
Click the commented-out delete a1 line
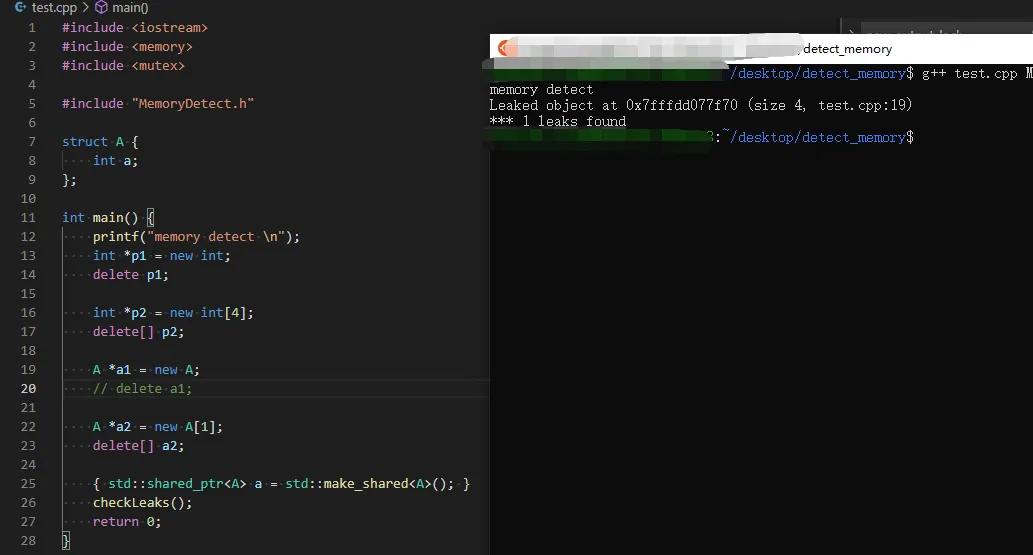click(143, 388)
